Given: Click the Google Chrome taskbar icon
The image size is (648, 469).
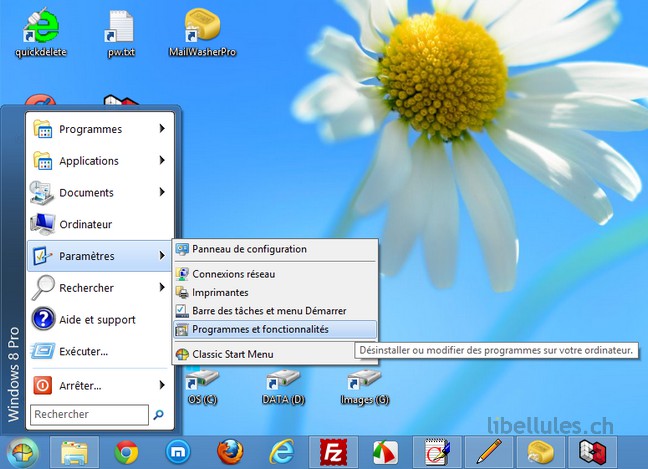Looking at the screenshot, I should coord(126,453).
